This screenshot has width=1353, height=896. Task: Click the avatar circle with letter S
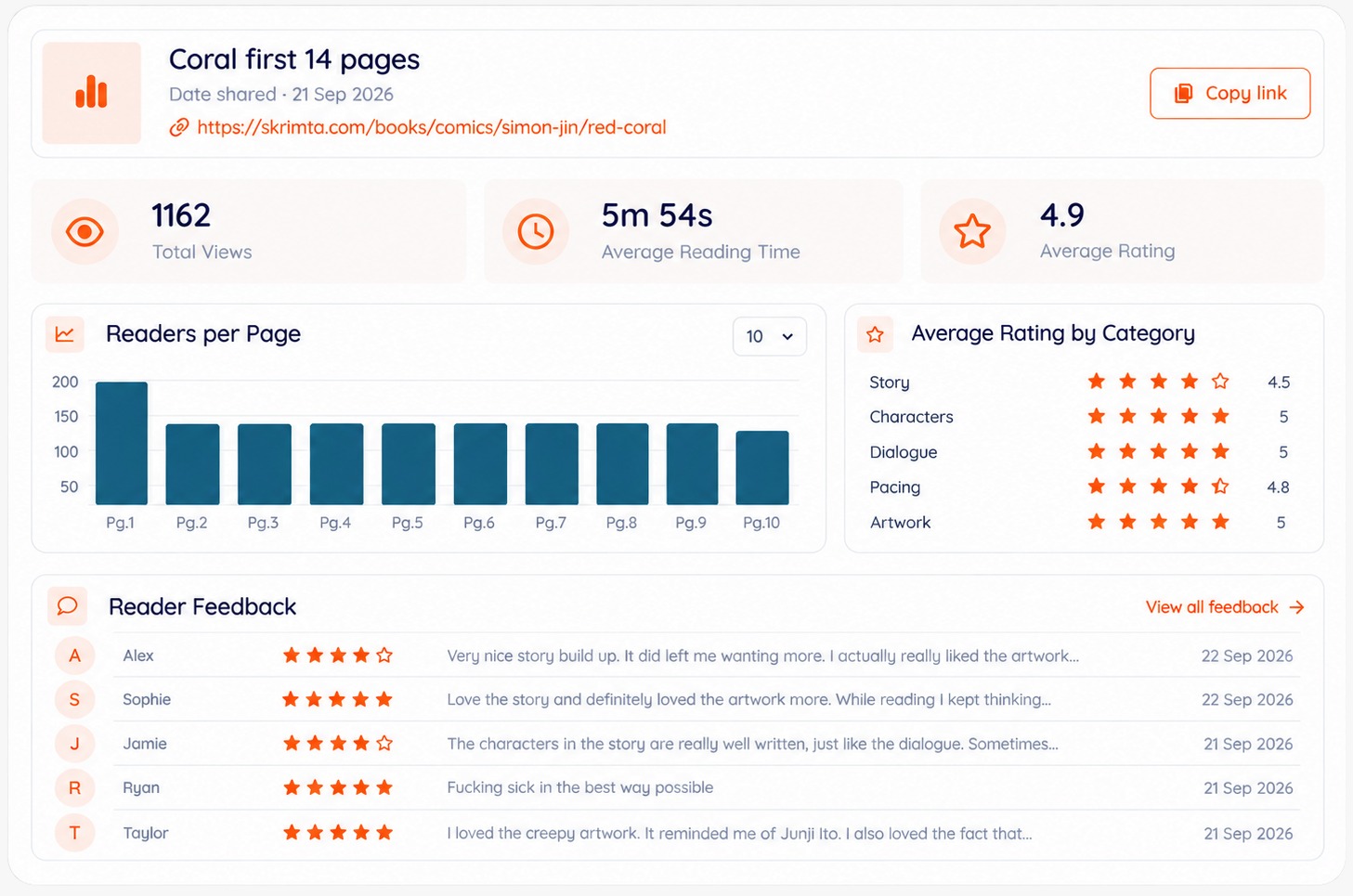(x=74, y=699)
